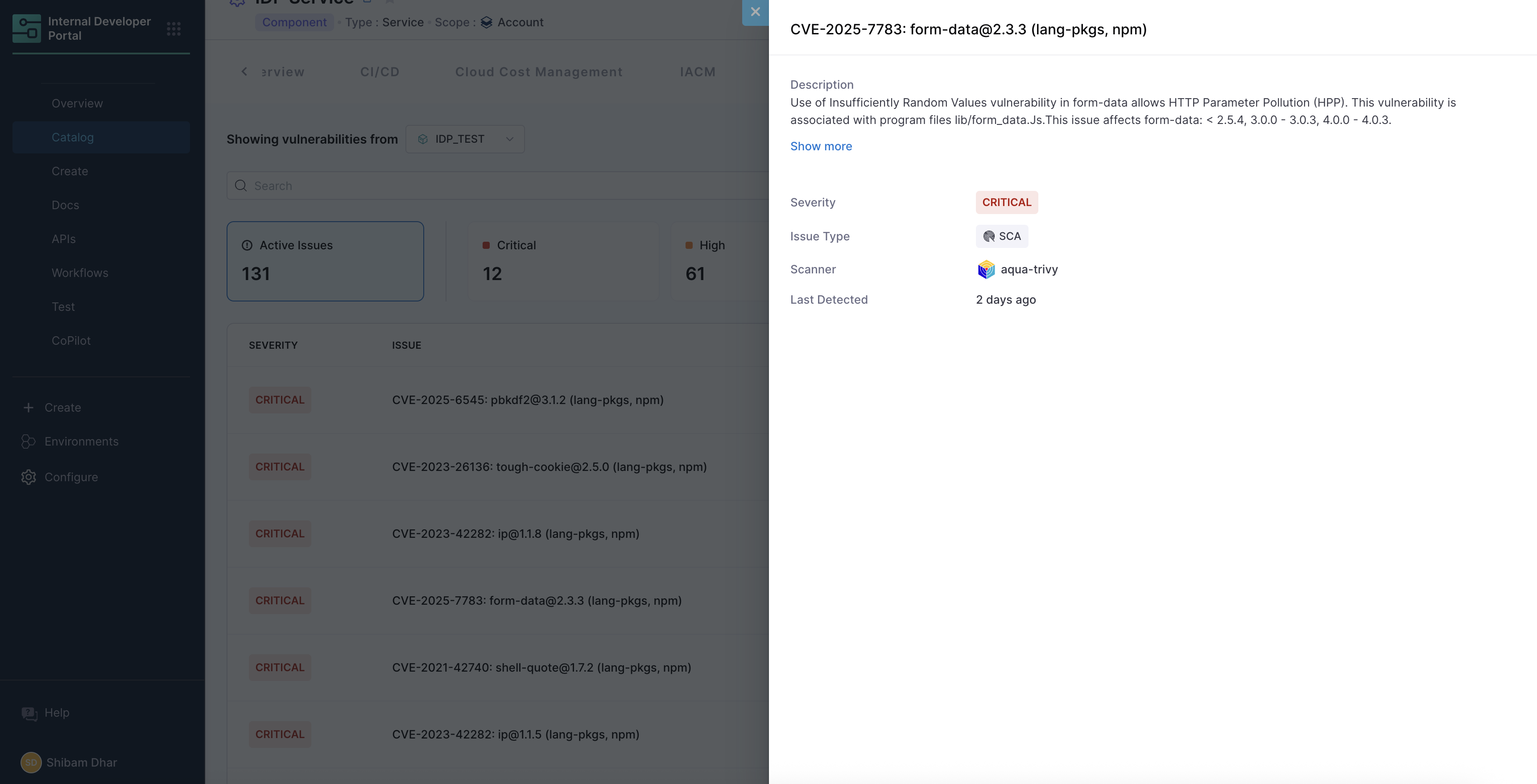Switch to the CI/CD tab
The width and height of the screenshot is (1537, 784).
(x=380, y=72)
